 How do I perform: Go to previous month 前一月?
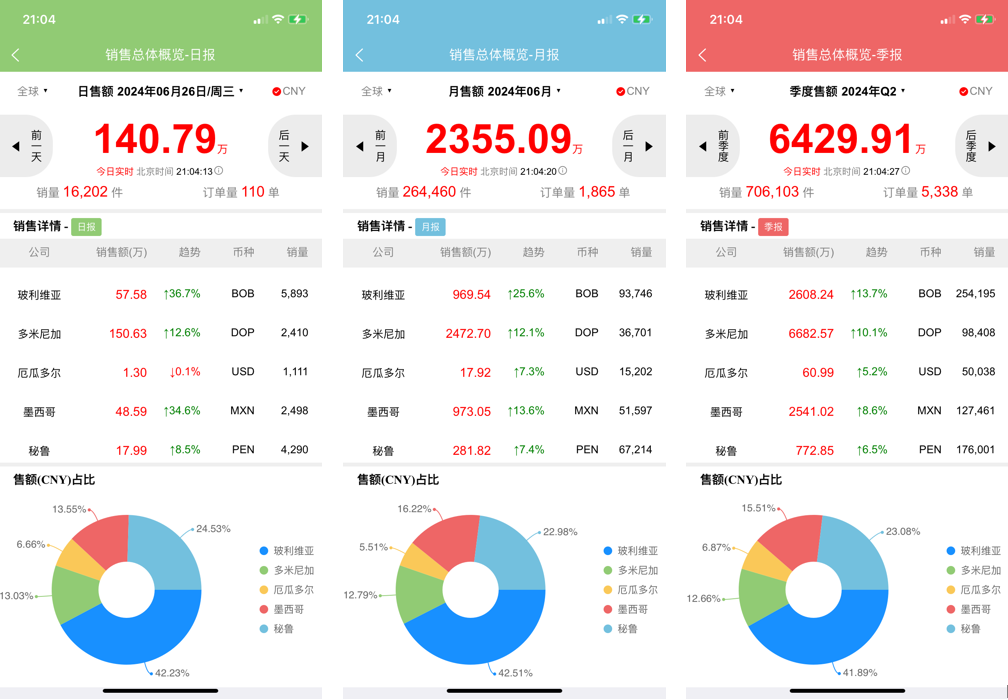pyautogui.click(x=370, y=146)
